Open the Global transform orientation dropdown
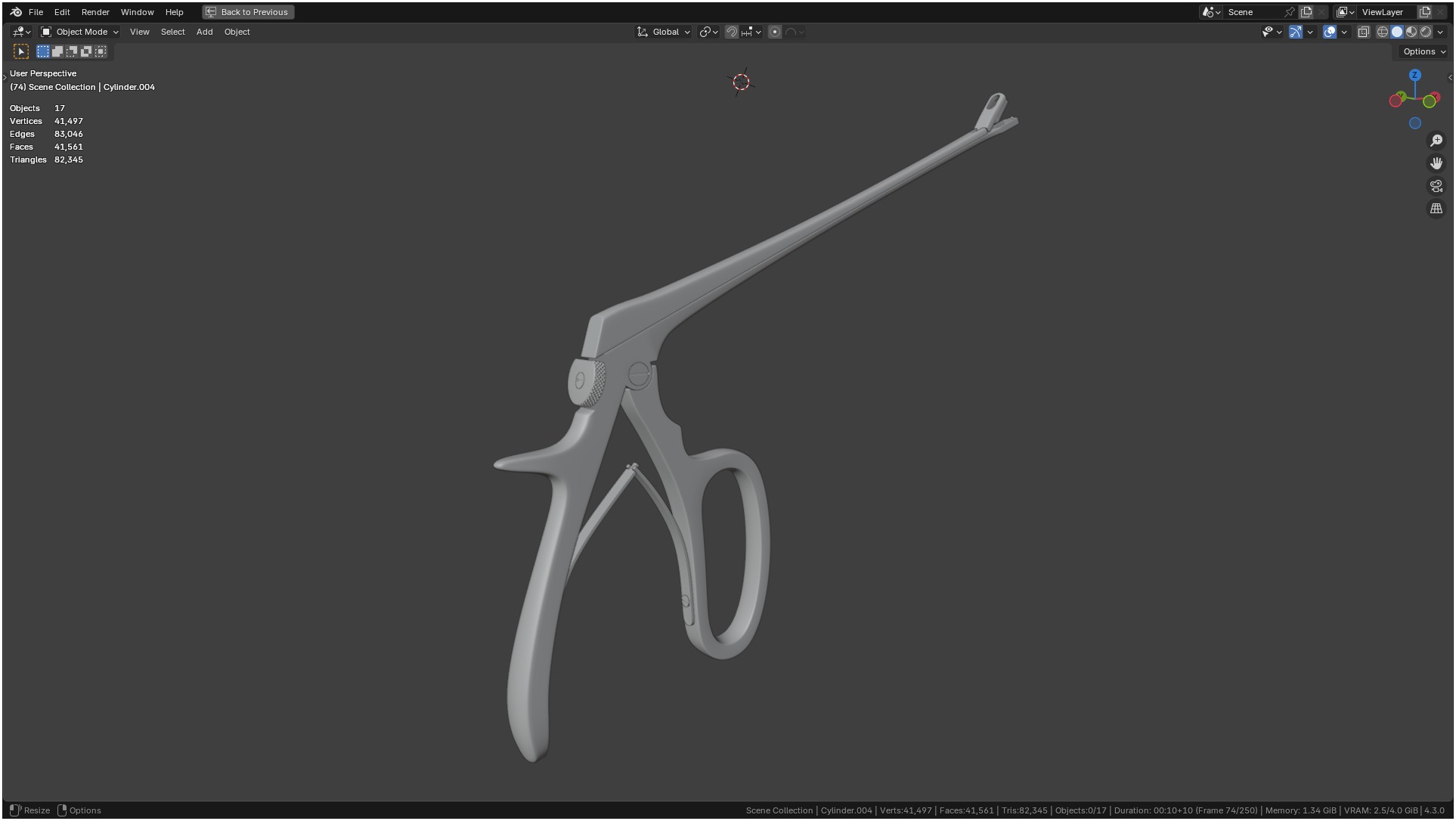 (664, 32)
